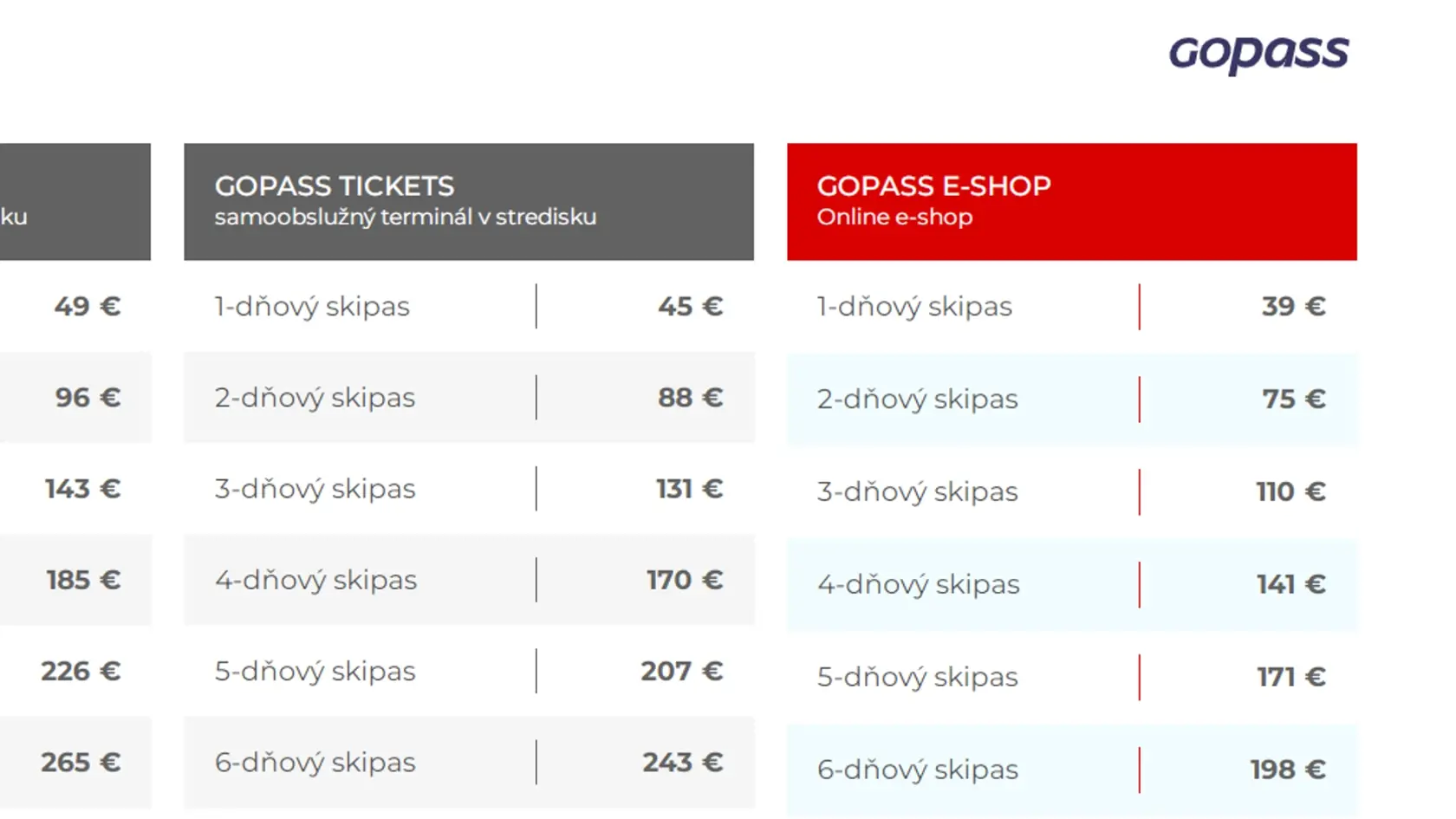This screenshot has height=819, width=1456.
Task: Select the GOPASS E-SHOP red header
Action: pyautogui.click(x=1072, y=202)
